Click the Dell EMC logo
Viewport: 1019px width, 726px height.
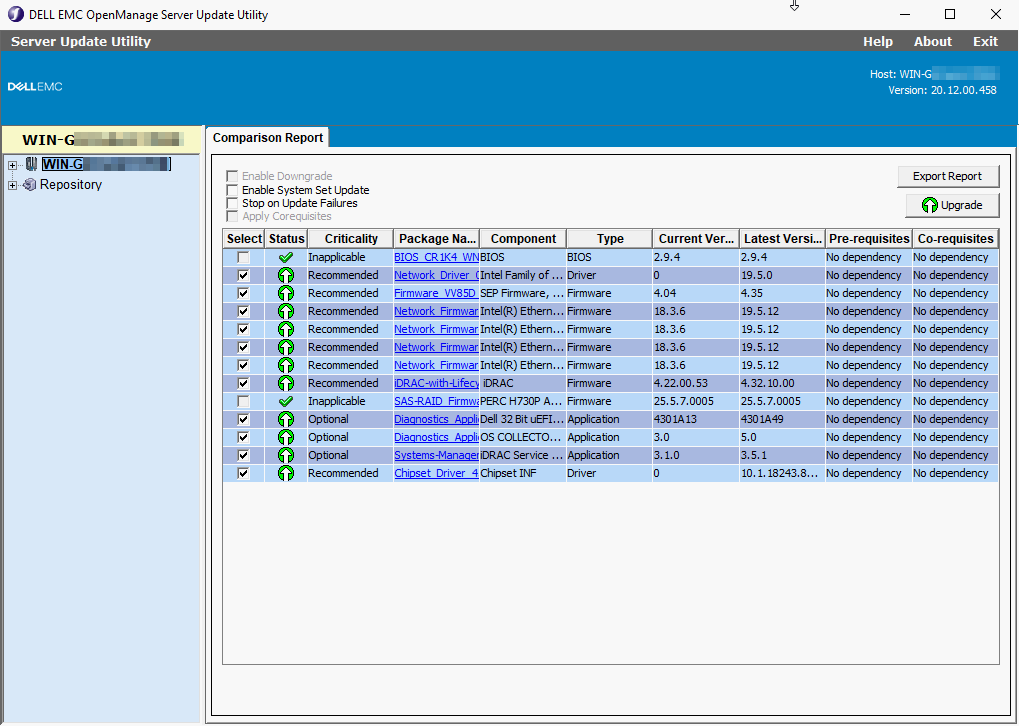coord(35,87)
